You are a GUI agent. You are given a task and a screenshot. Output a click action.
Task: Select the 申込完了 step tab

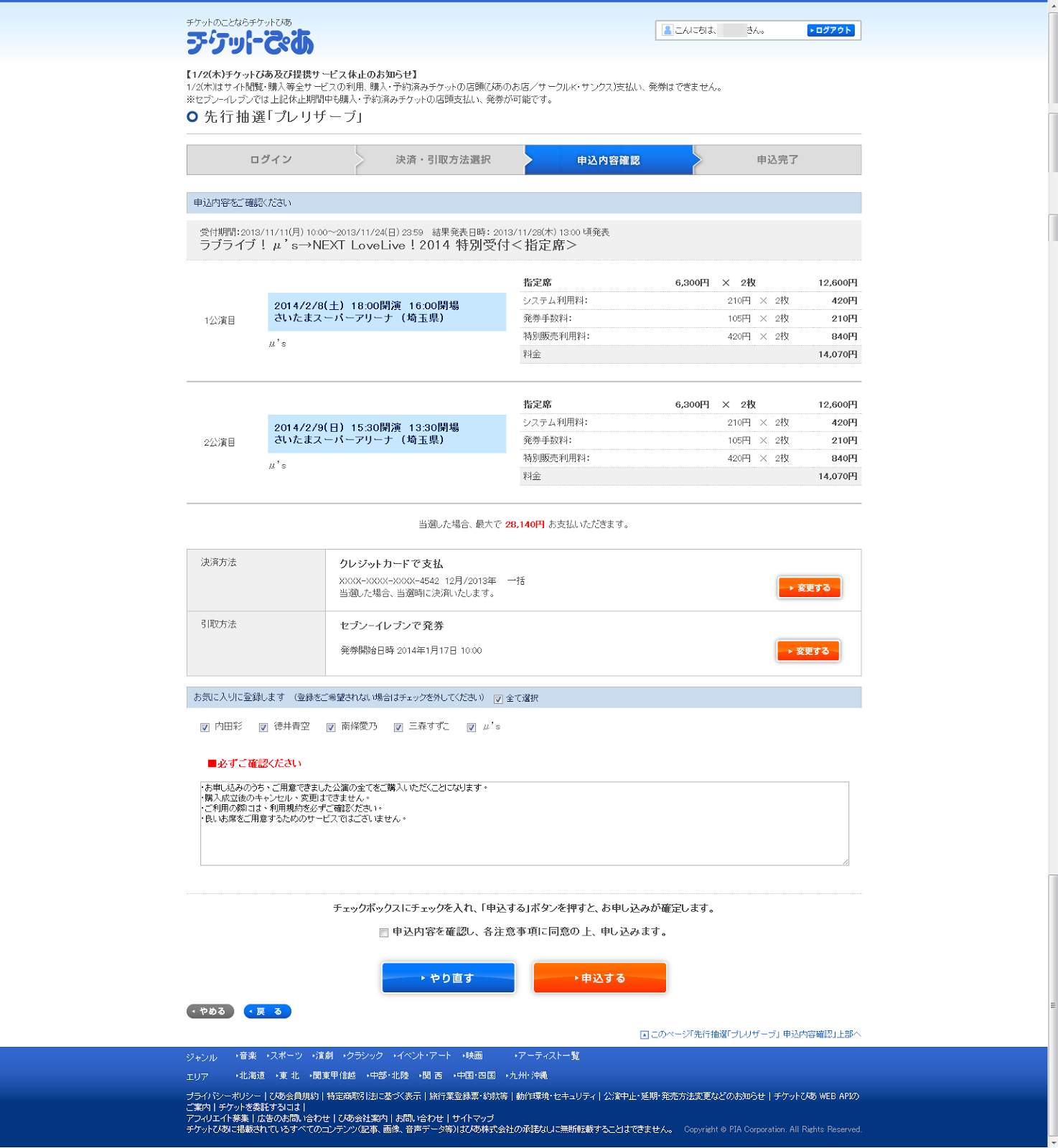click(778, 160)
